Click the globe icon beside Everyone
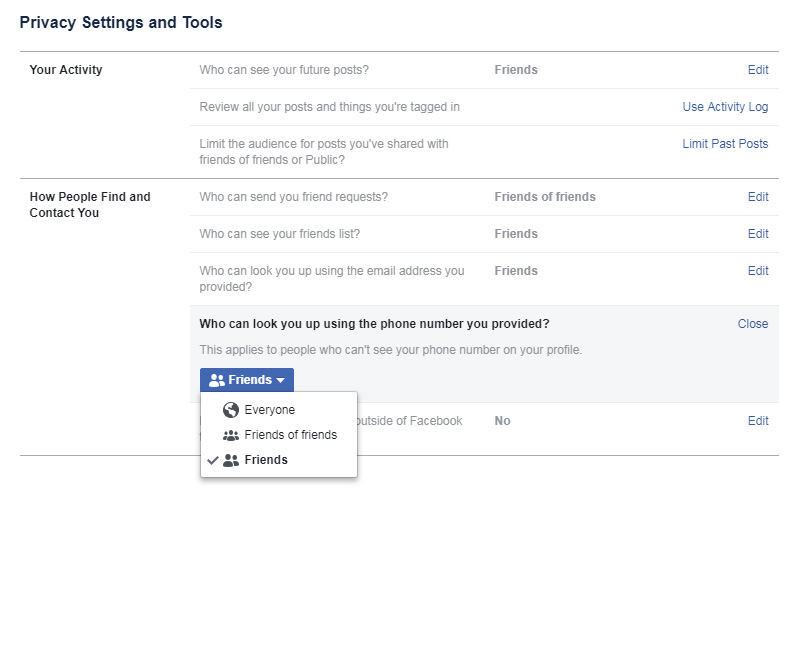This screenshot has width=798, height=657. tap(231, 410)
